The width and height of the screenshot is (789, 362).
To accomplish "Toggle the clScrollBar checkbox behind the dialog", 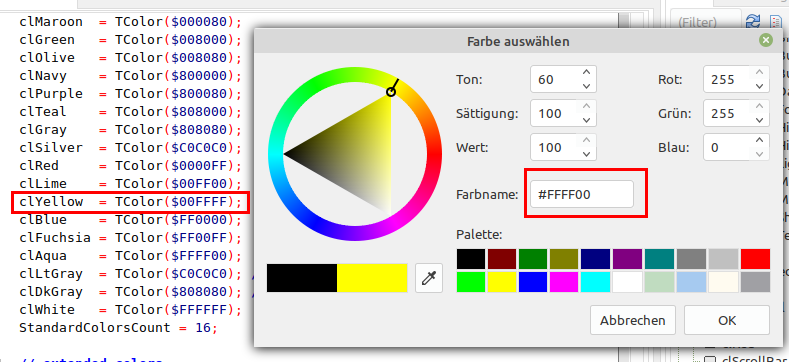I will click(710, 359).
